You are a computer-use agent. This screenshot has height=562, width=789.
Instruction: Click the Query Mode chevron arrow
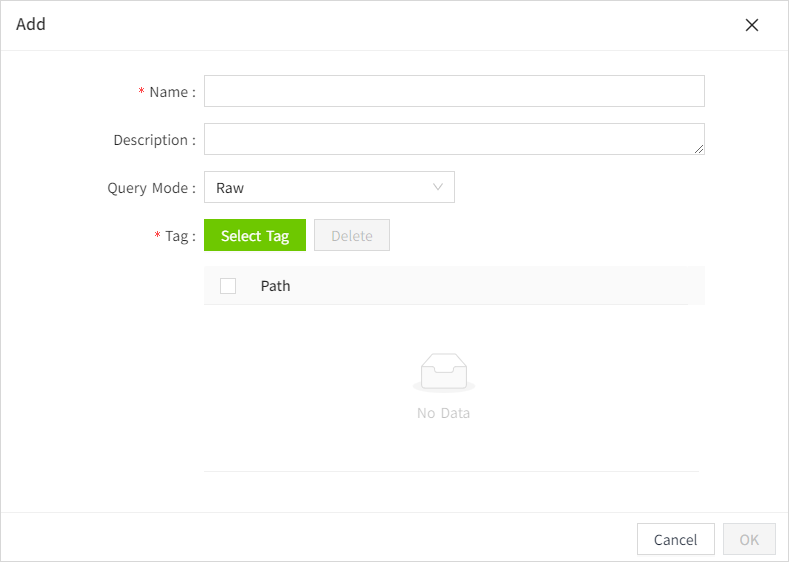[x=438, y=187]
